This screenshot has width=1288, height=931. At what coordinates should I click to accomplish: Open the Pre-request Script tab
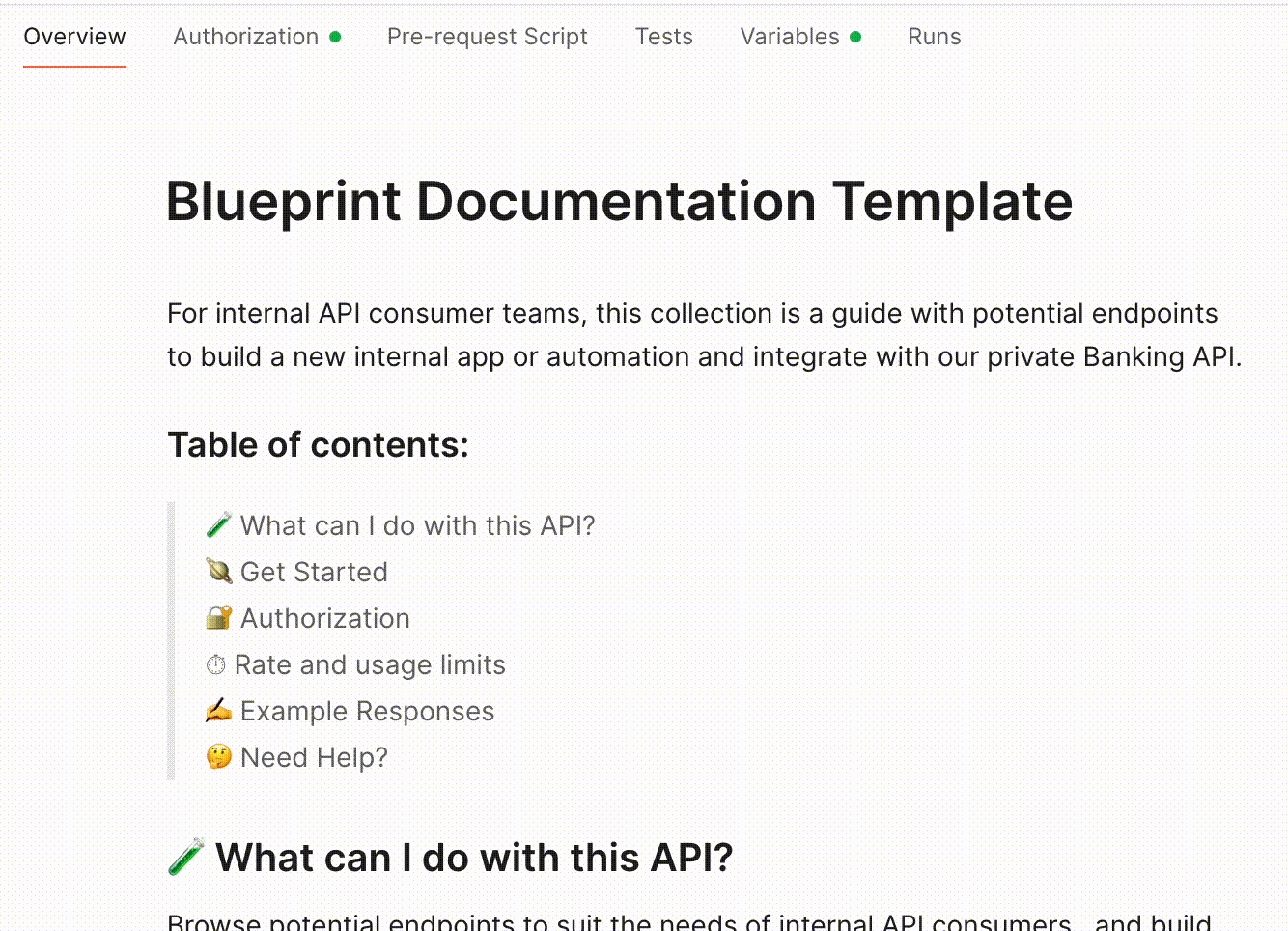(488, 37)
